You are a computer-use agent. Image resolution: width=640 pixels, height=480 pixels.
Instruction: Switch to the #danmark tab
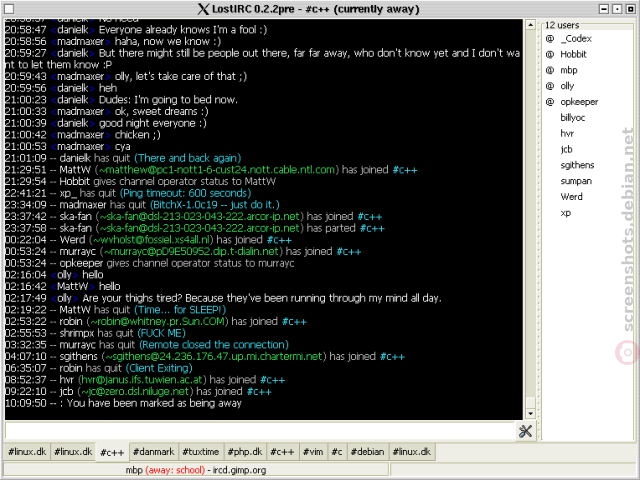tap(153, 452)
